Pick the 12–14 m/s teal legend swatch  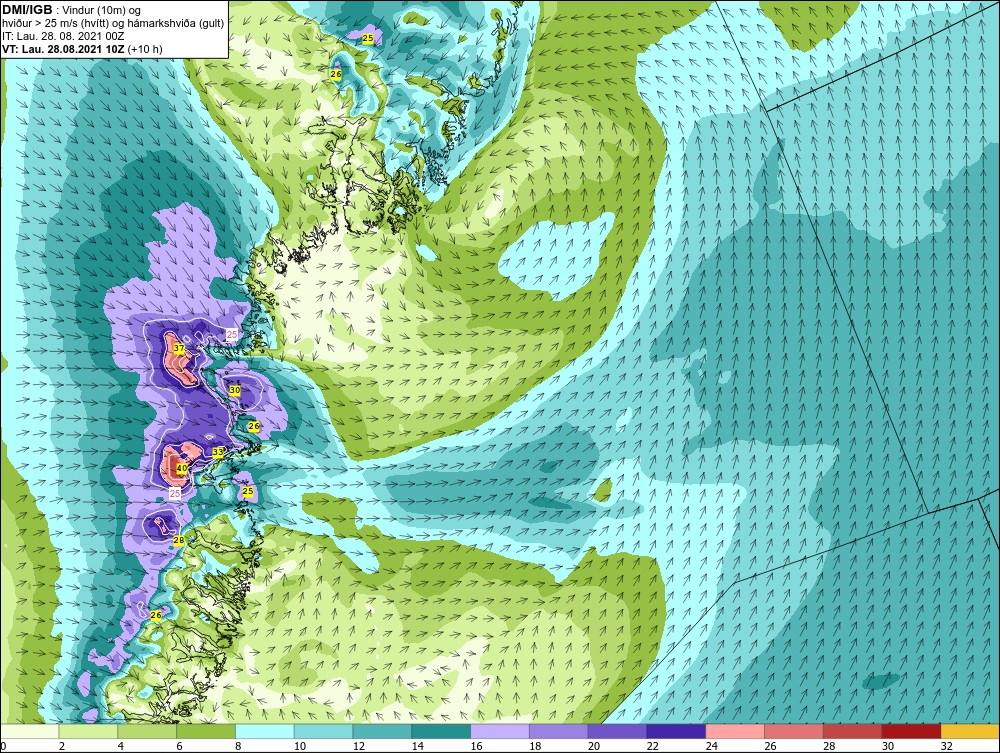[x=382, y=731]
